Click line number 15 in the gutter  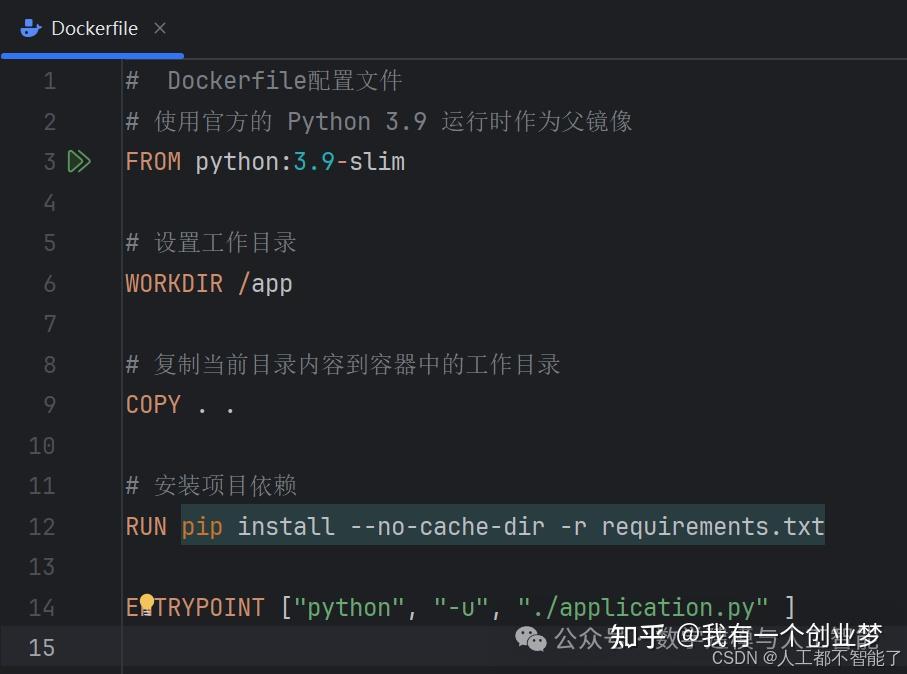point(41,648)
